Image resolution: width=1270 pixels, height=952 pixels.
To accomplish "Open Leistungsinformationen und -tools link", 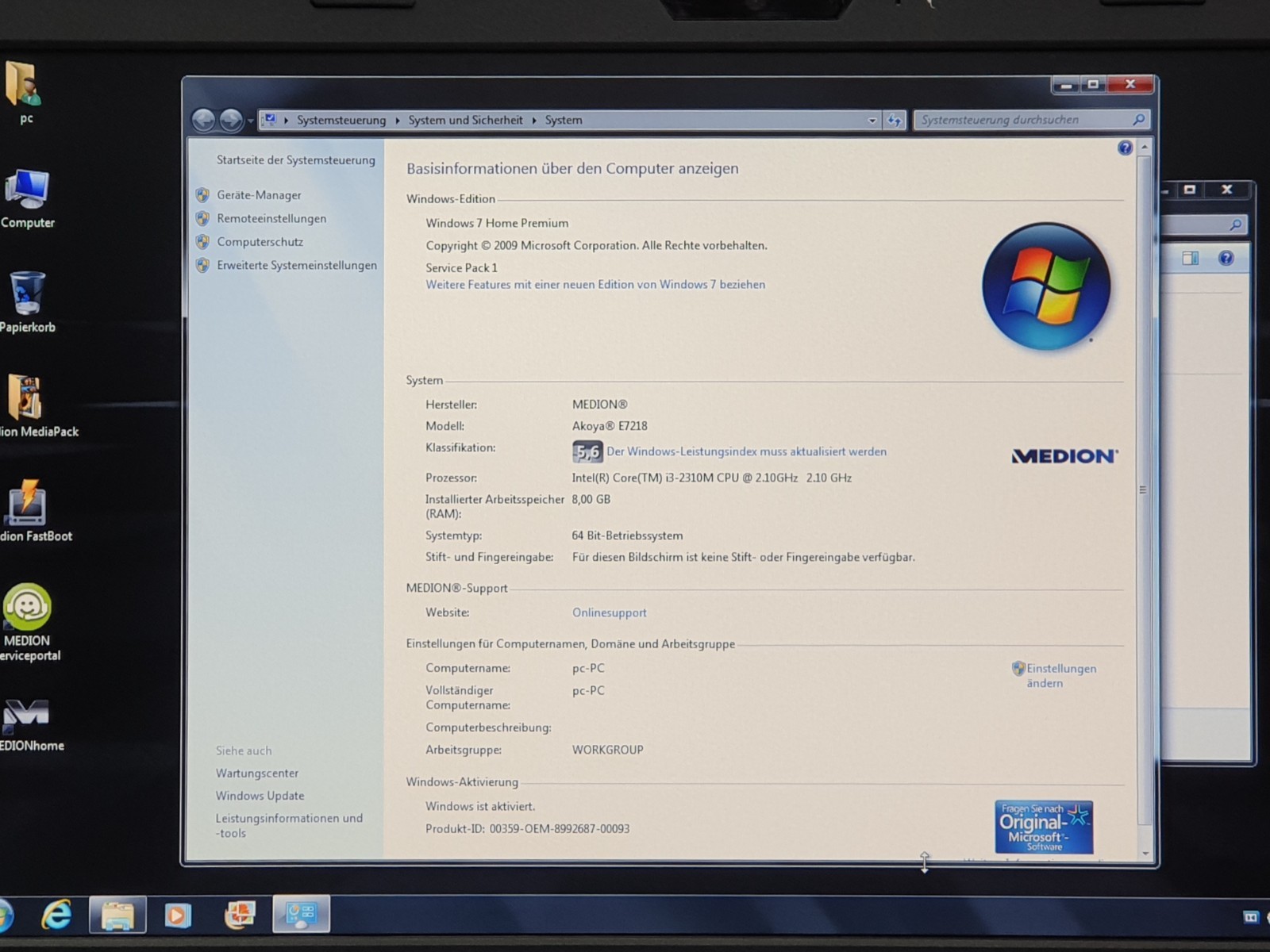I will click(289, 825).
